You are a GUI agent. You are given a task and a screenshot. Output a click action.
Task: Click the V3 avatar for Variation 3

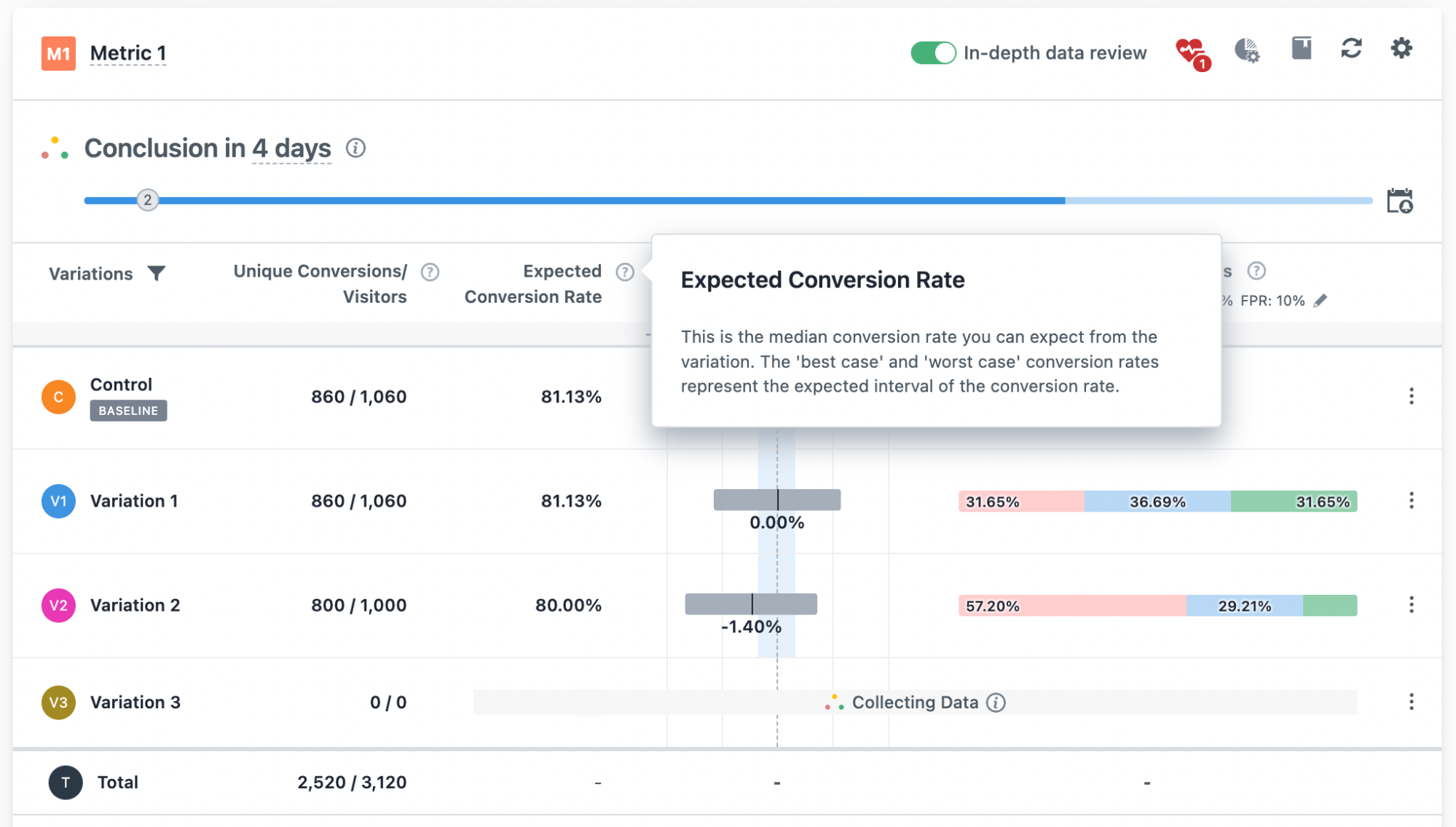[58, 703]
